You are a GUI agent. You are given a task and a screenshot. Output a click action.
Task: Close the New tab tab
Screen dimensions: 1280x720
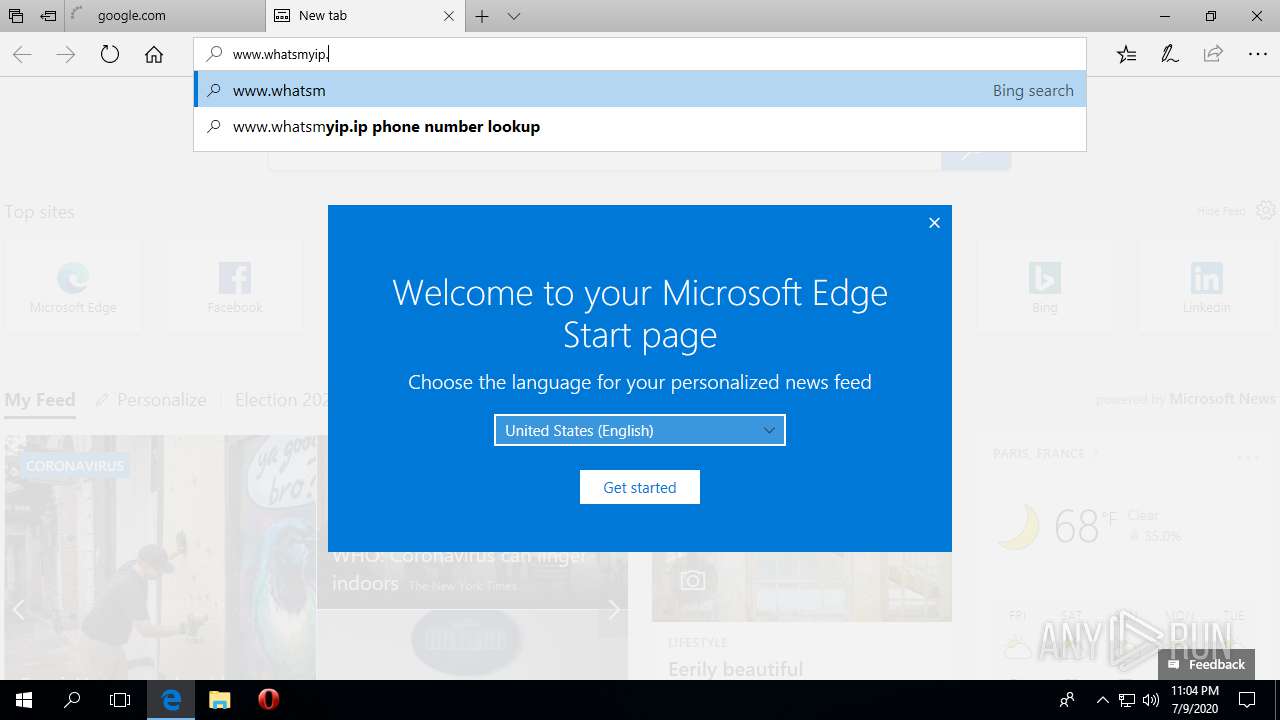[449, 16]
